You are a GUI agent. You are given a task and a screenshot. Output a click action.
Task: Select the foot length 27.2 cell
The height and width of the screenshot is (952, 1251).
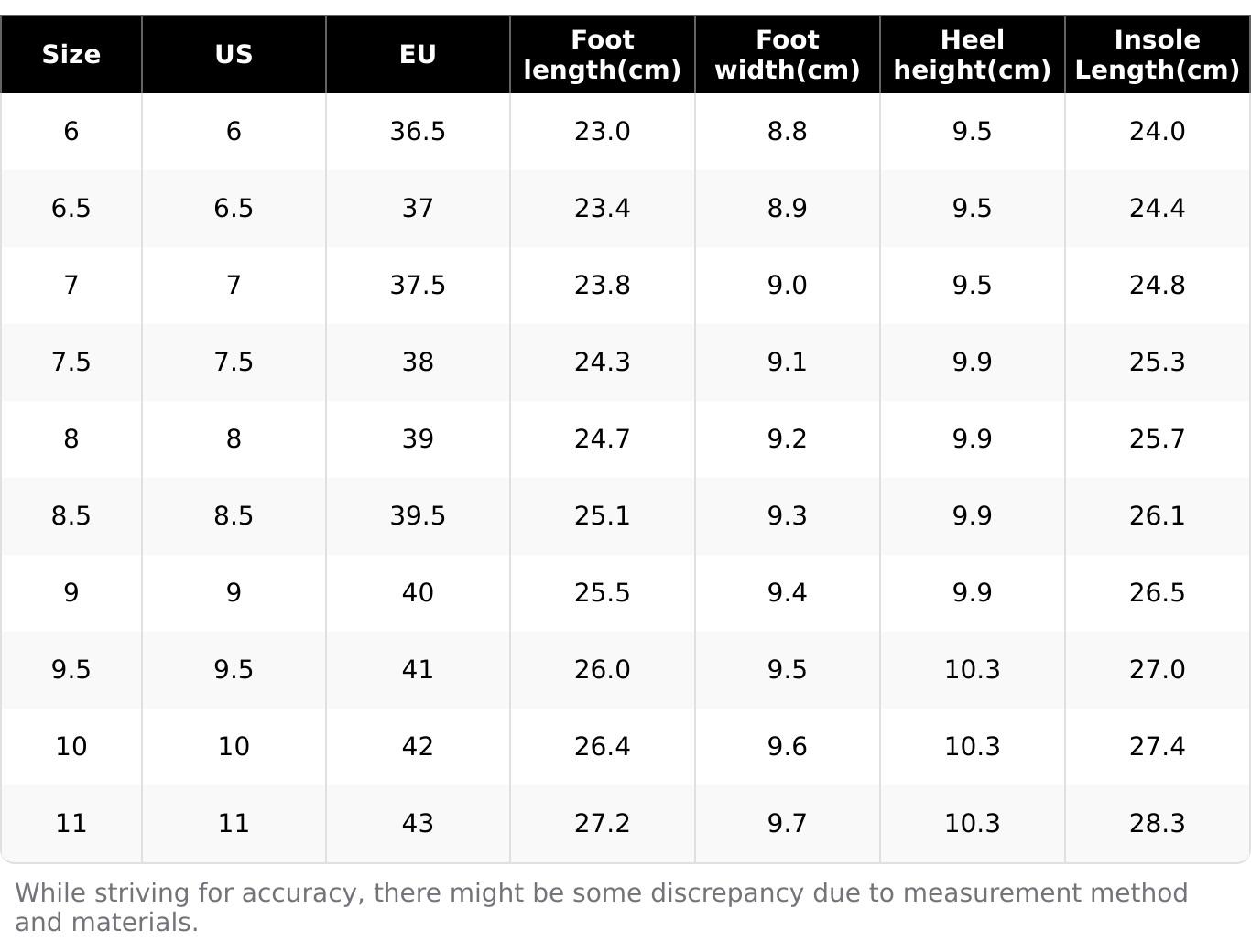tap(602, 824)
